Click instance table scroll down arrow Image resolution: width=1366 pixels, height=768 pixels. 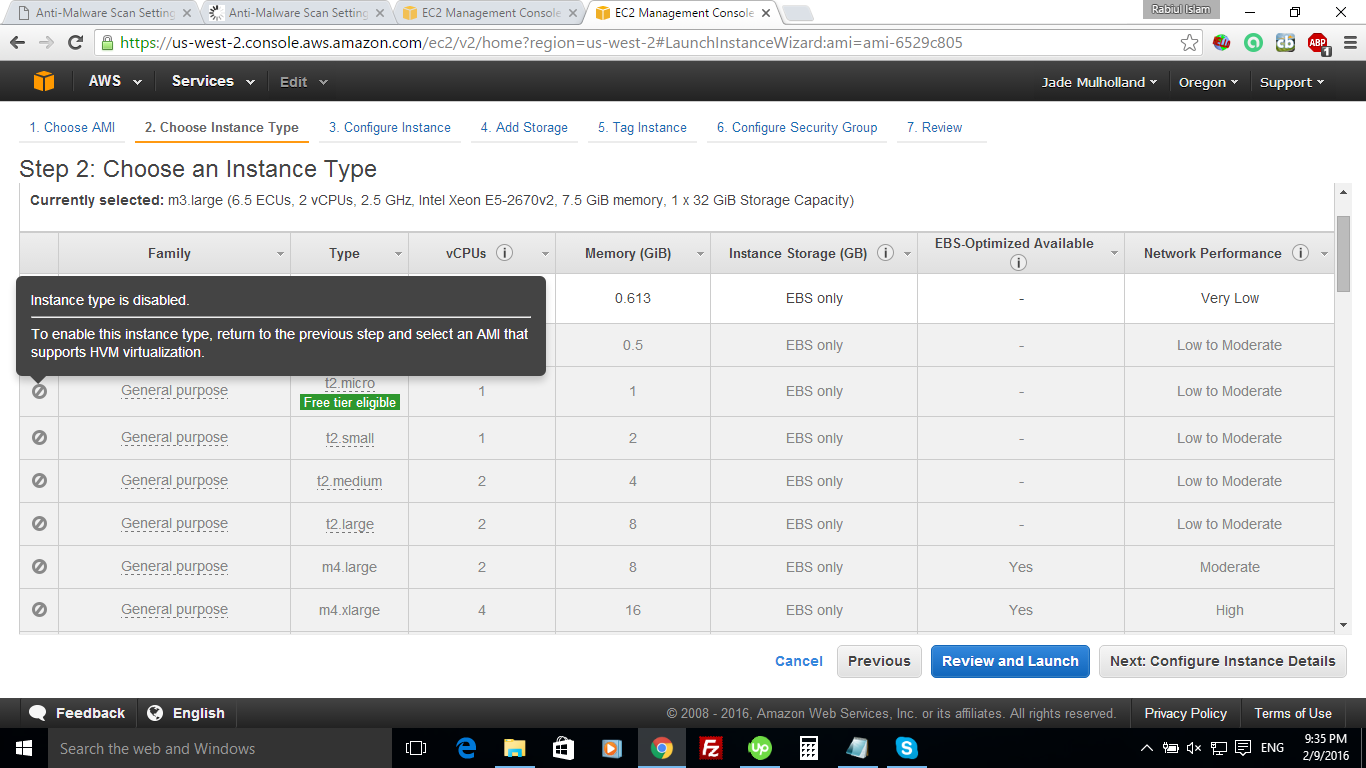click(x=1343, y=625)
